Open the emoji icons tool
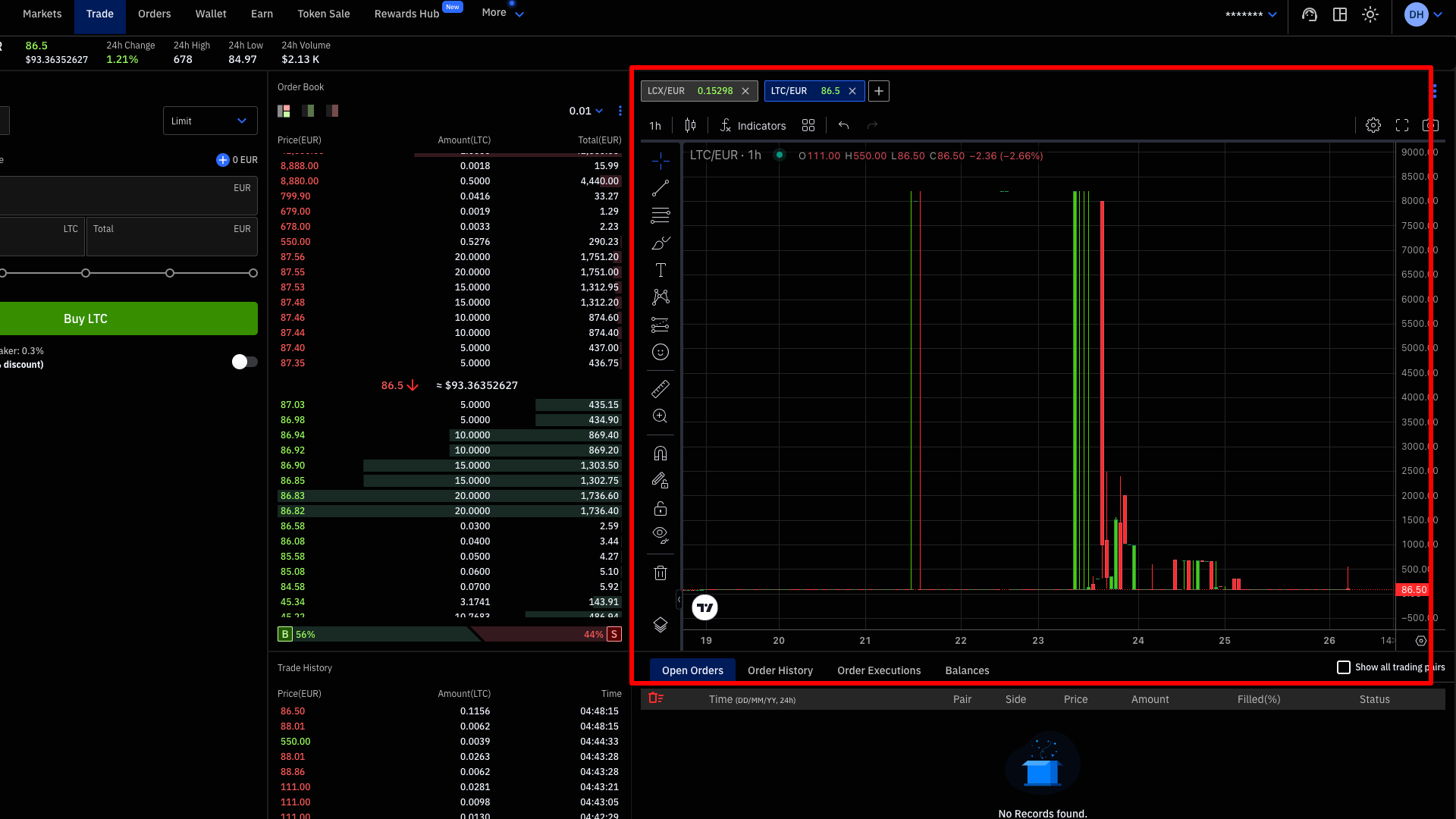Screen dimensions: 1456x819 (661, 352)
